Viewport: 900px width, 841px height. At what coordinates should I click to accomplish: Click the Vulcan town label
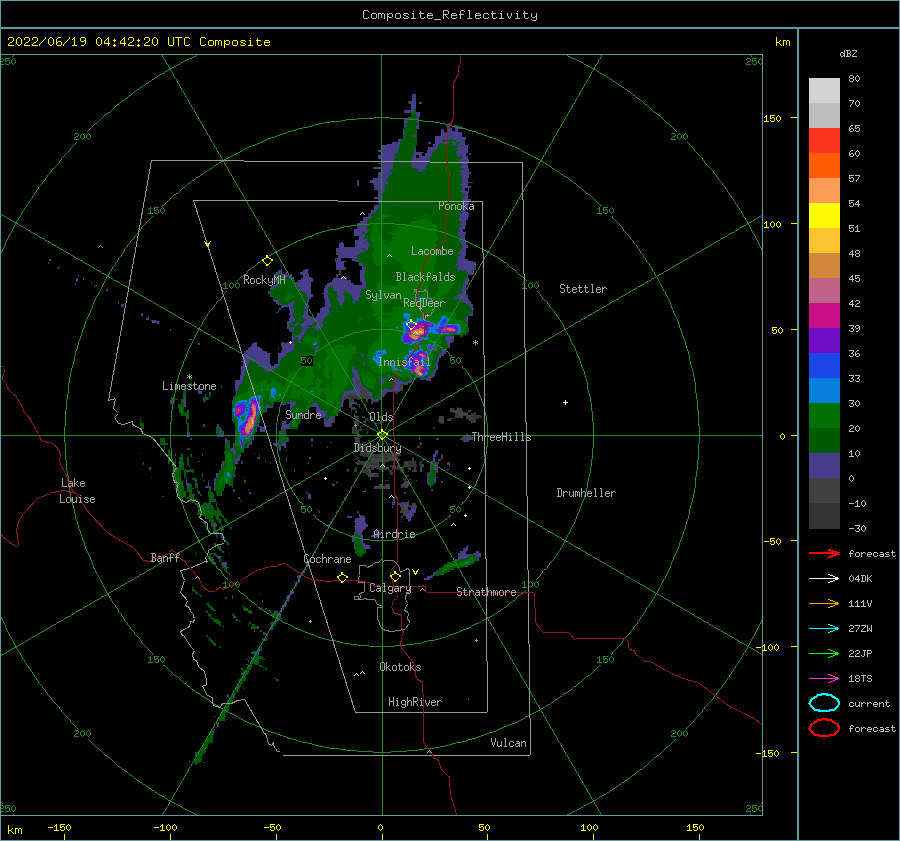(x=508, y=743)
